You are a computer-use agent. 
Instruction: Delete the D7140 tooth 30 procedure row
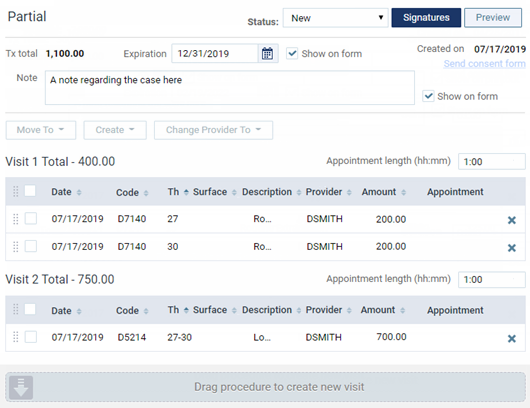[x=511, y=248]
